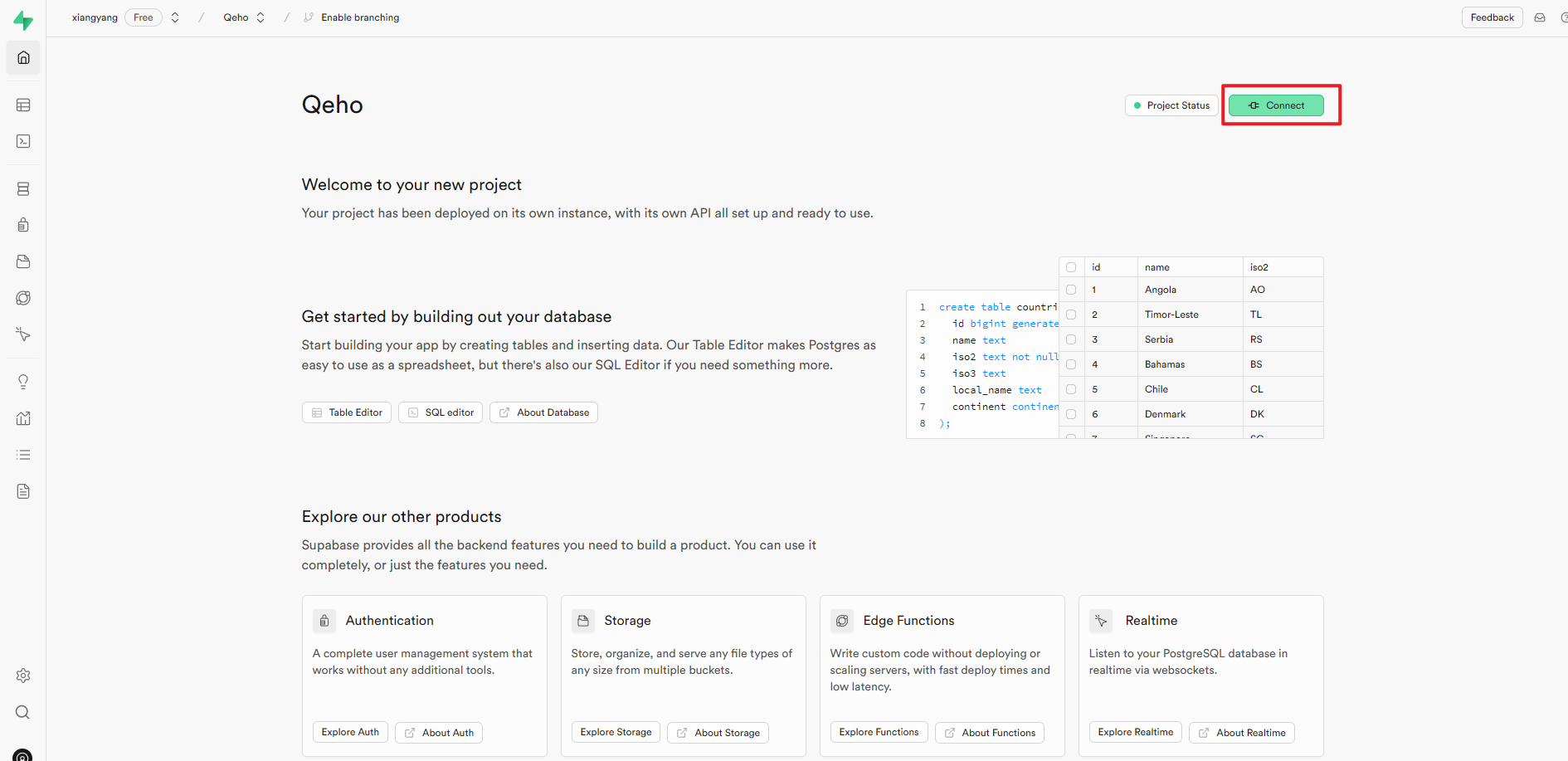
Task: Open Database section in the sidebar
Action: point(23,189)
